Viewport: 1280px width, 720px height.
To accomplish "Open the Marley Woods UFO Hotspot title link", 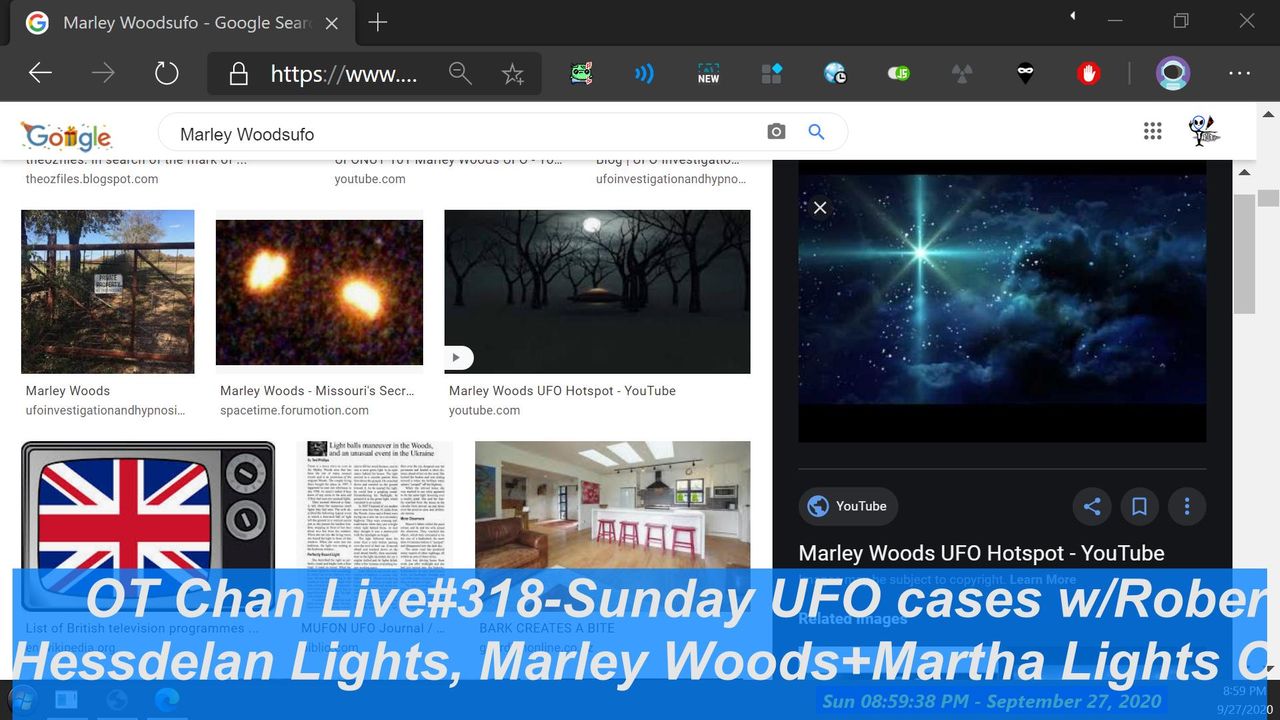I will (981, 553).
